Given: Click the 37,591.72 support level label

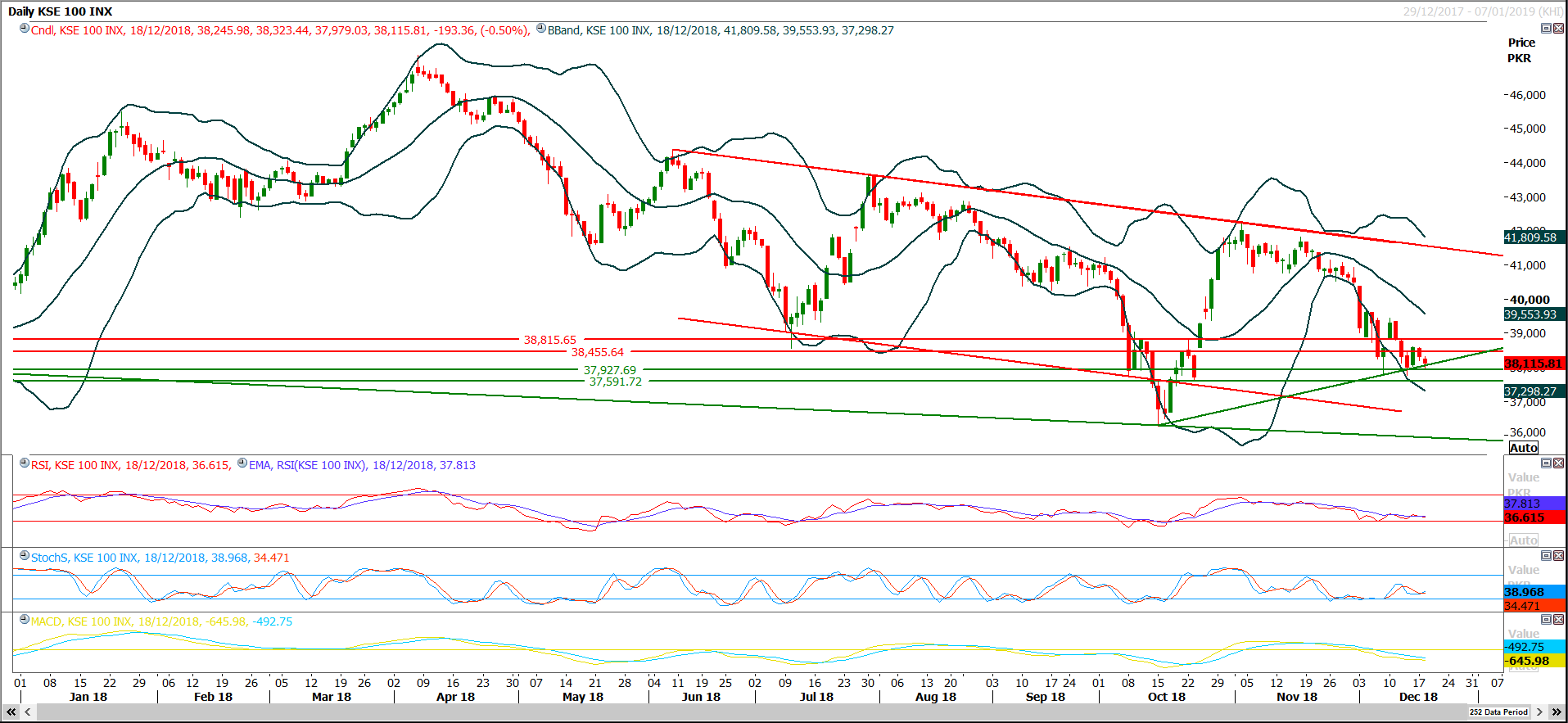Looking at the screenshot, I should [616, 382].
